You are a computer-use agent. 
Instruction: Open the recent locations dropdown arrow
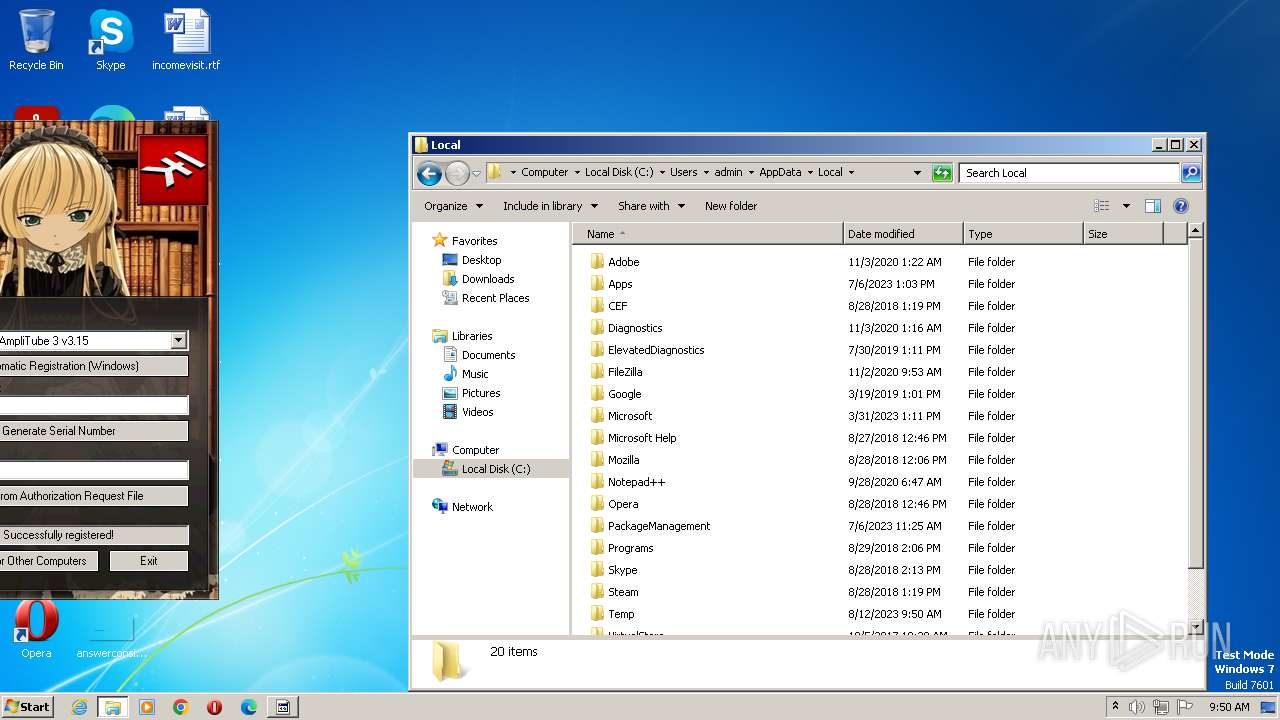point(476,173)
